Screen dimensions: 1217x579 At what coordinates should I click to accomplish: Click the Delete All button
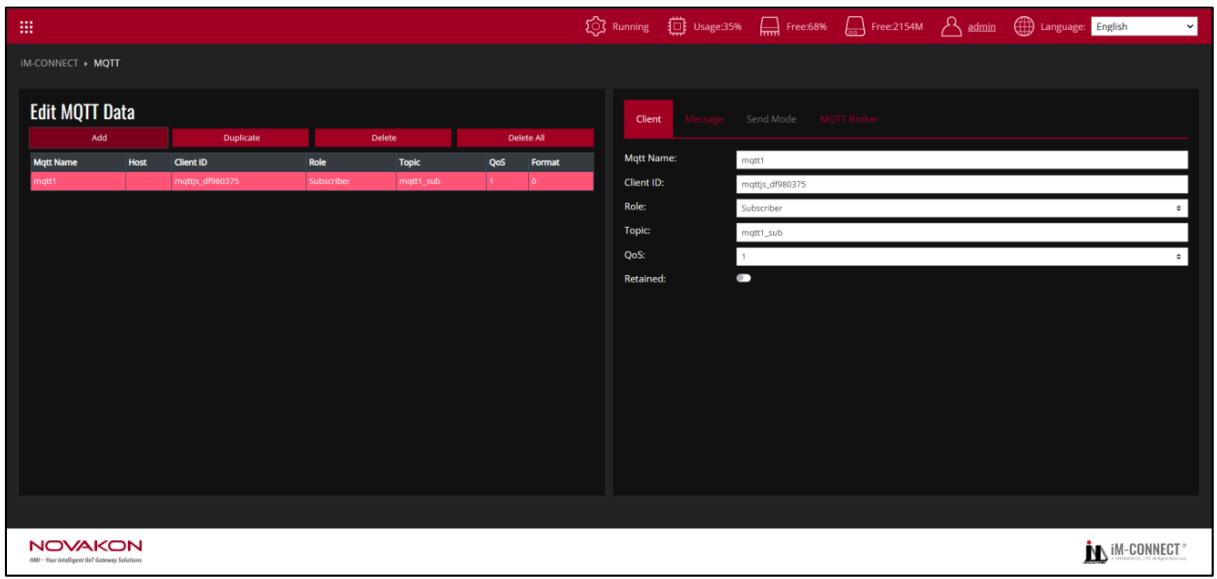526,138
